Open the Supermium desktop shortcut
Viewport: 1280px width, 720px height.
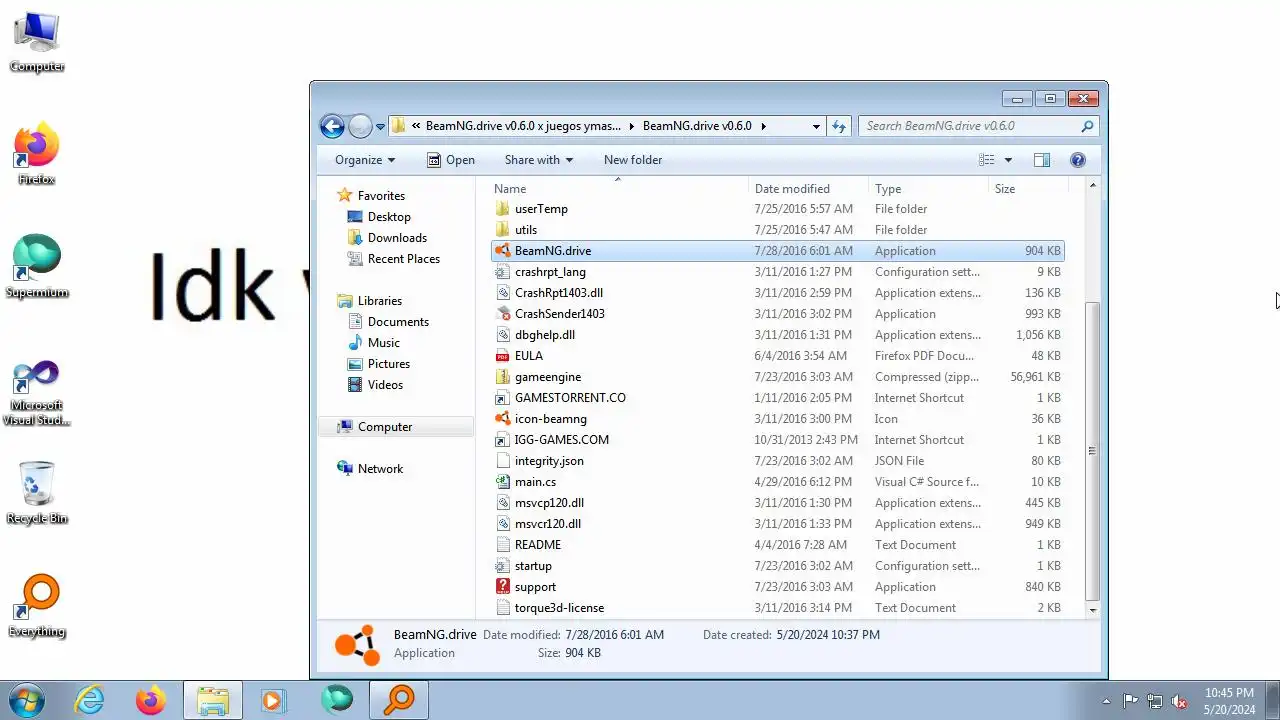pos(37,267)
